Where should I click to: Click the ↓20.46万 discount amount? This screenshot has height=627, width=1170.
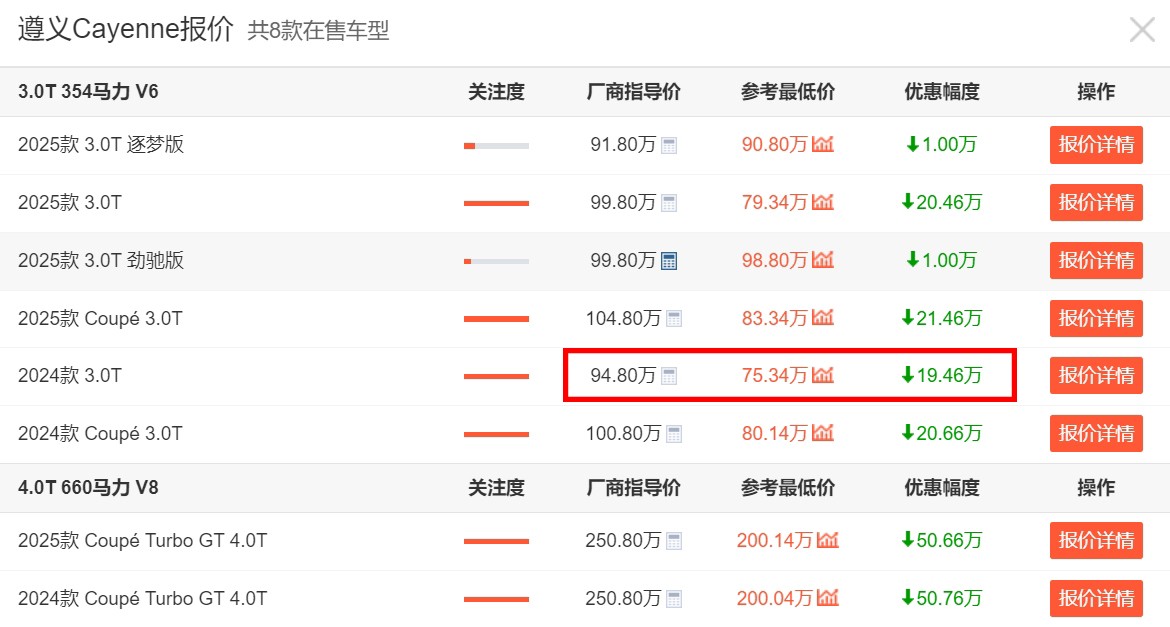click(942, 202)
